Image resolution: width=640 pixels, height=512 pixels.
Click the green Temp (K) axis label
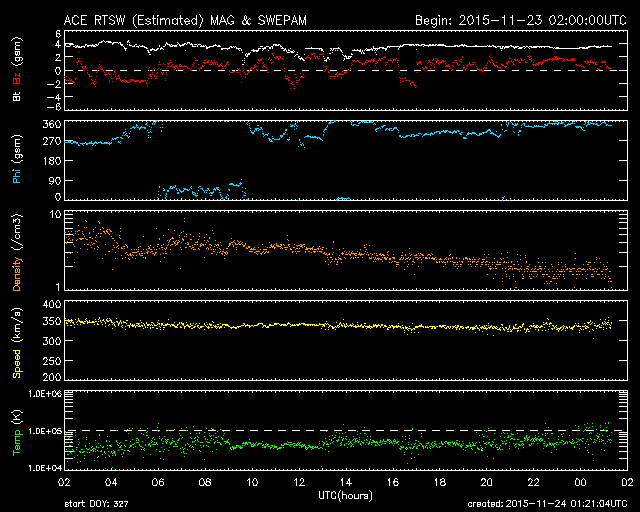point(17,432)
